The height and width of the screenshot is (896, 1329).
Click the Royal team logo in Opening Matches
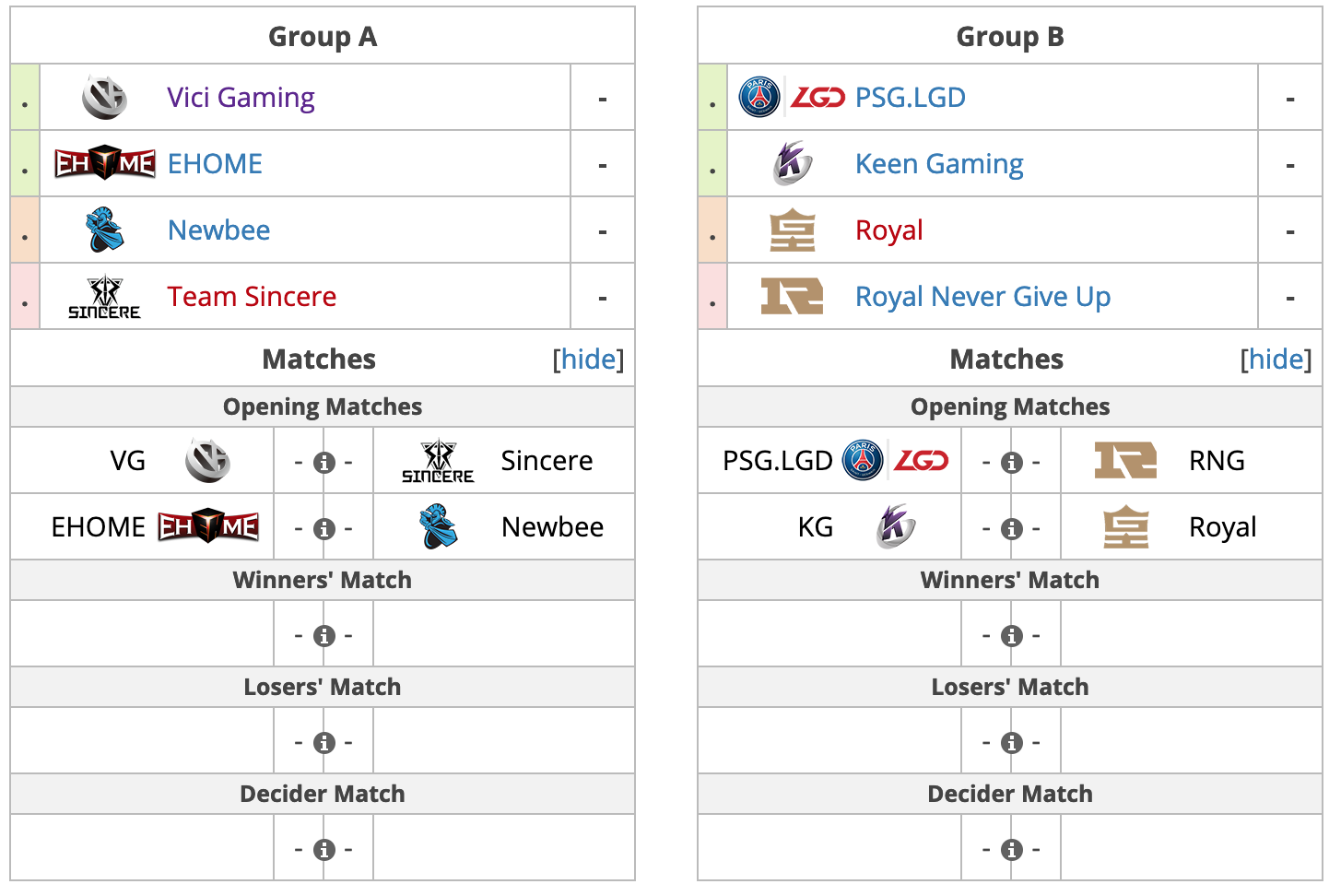pos(1126,527)
